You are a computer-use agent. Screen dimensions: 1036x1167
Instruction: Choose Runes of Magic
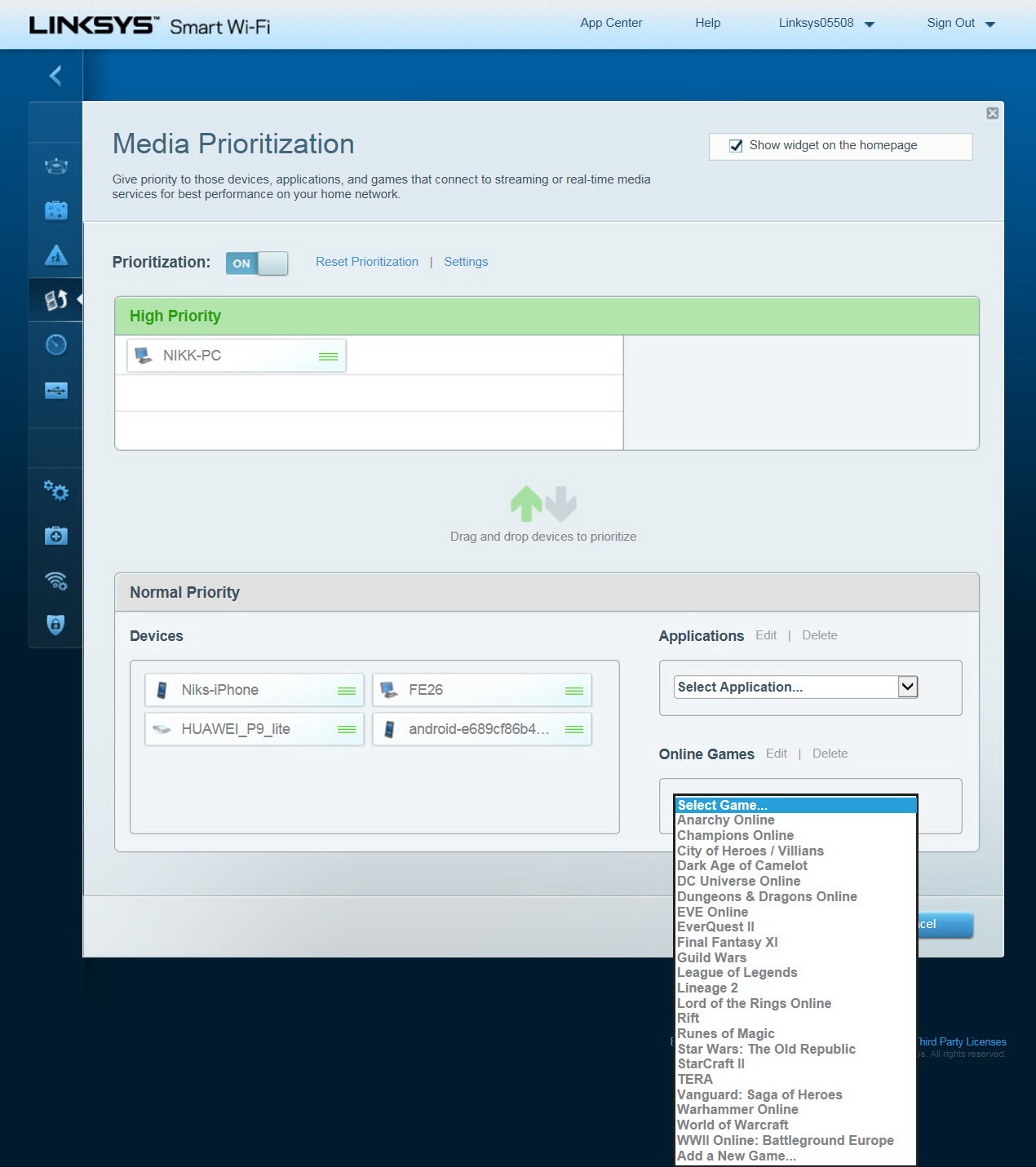click(x=796, y=1033)
